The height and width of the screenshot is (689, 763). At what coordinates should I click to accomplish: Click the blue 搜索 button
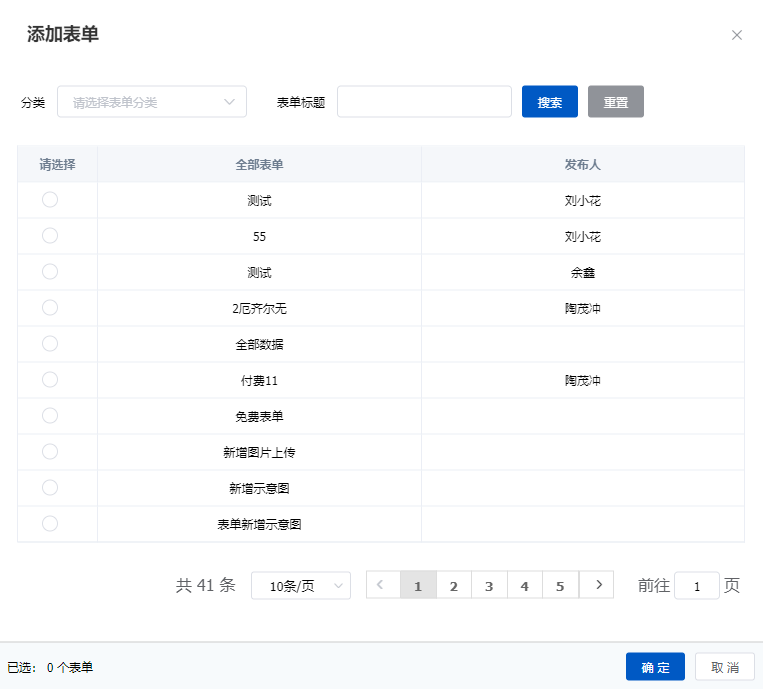[x=549, y=102]
